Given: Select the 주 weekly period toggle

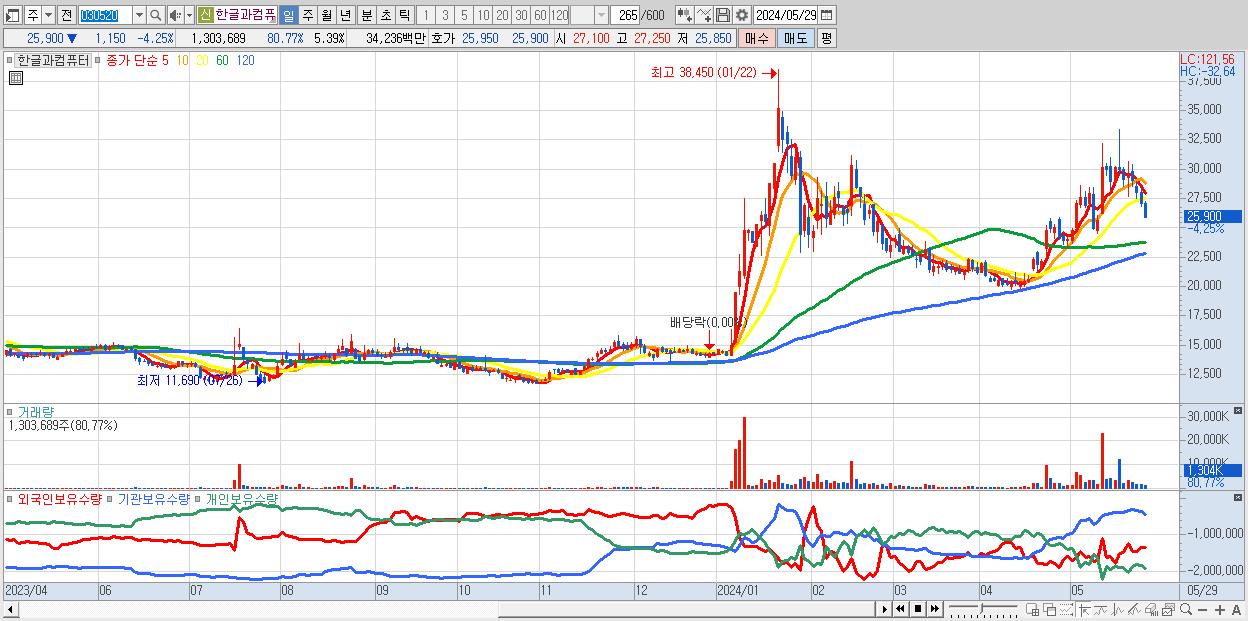Looking at the screenshot, I should tap(307, 15).
